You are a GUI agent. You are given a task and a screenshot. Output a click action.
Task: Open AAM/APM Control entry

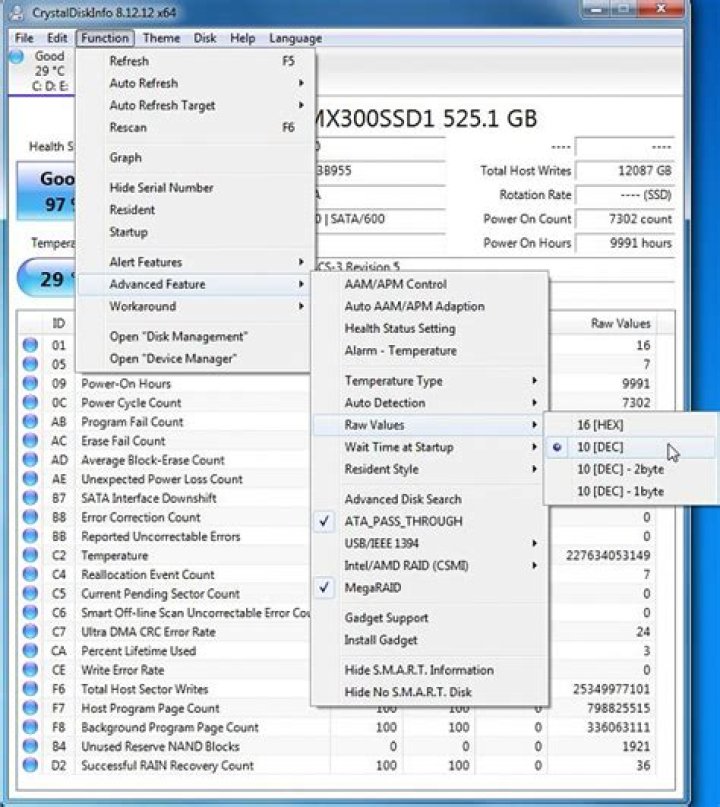[x=430, y=284]
